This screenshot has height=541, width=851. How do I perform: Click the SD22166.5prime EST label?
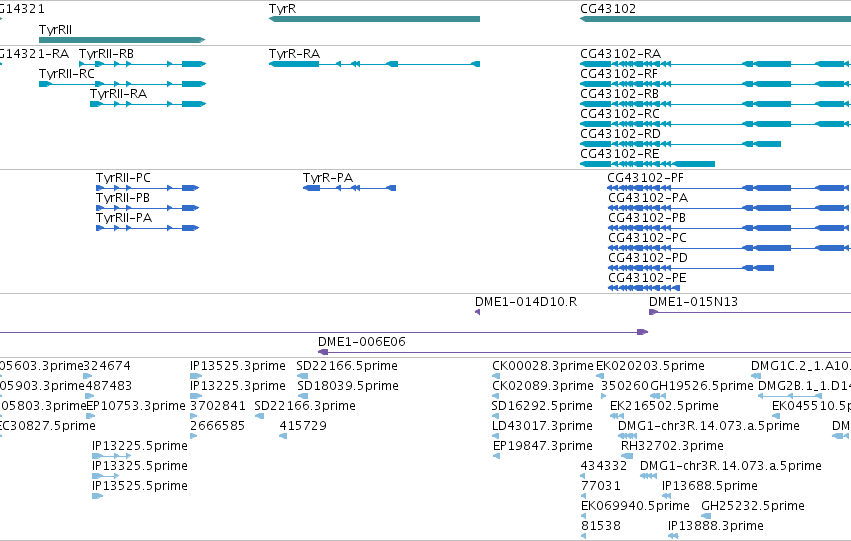tap(347, 366)
